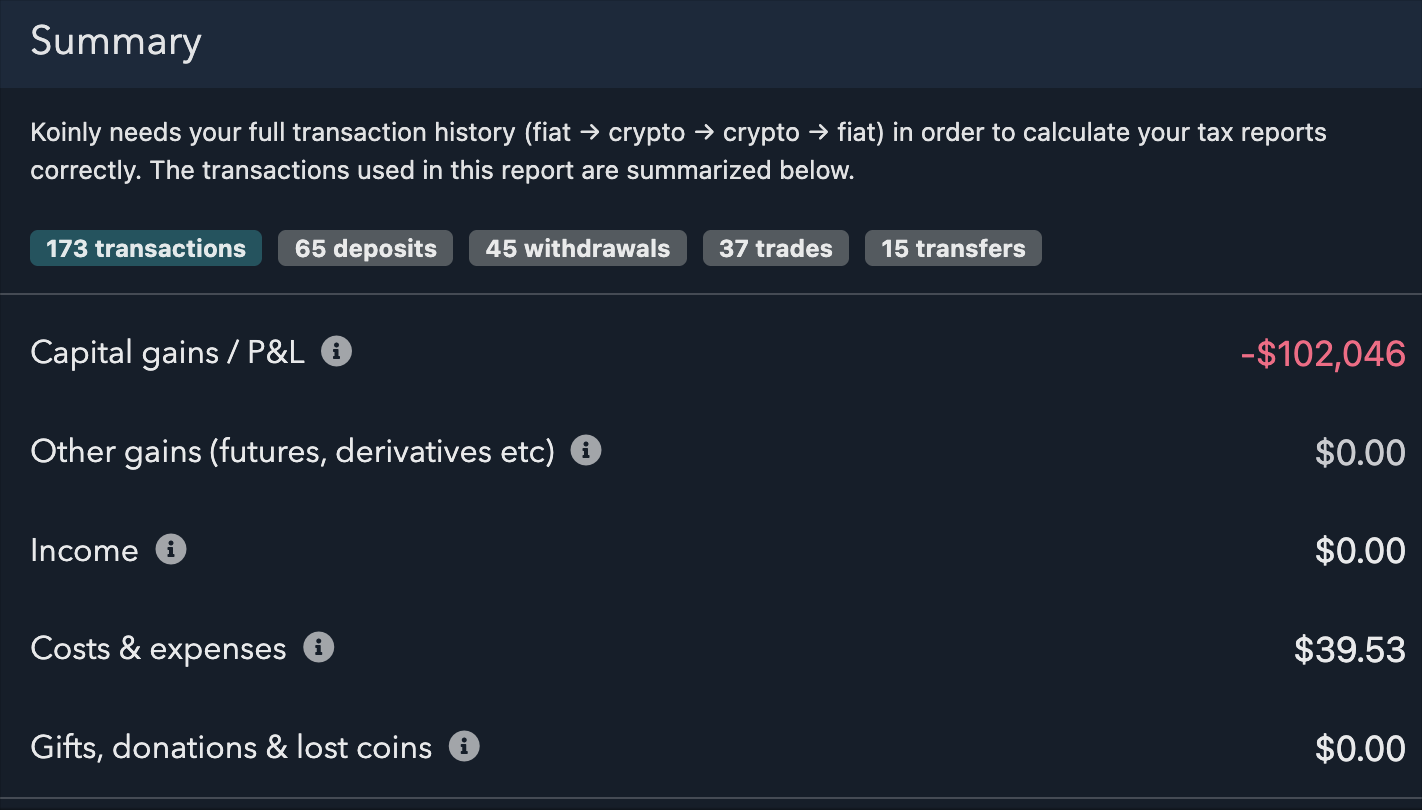Click the Capital gains / P&L label
1422x810 pixels.
pos(168,353)
